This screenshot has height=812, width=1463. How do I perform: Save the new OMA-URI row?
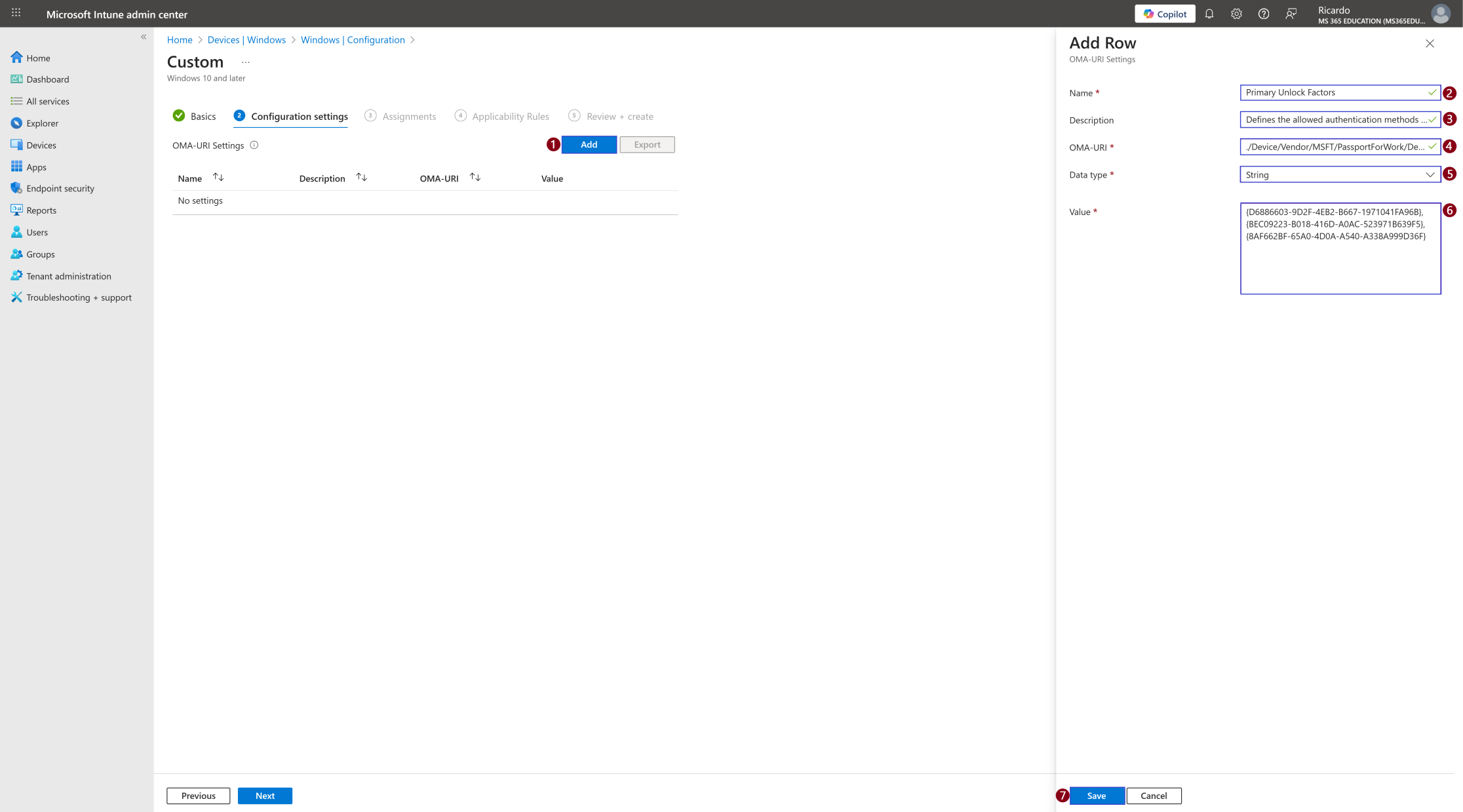1097,796
